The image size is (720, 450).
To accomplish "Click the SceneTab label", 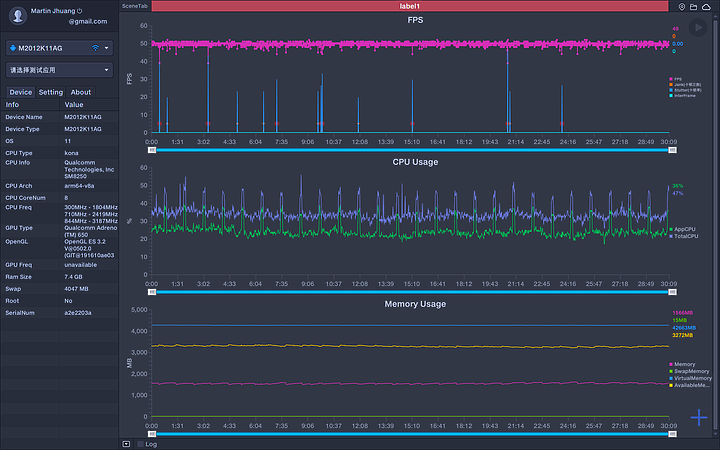I will pyautogui.click(x=135, y=6).
